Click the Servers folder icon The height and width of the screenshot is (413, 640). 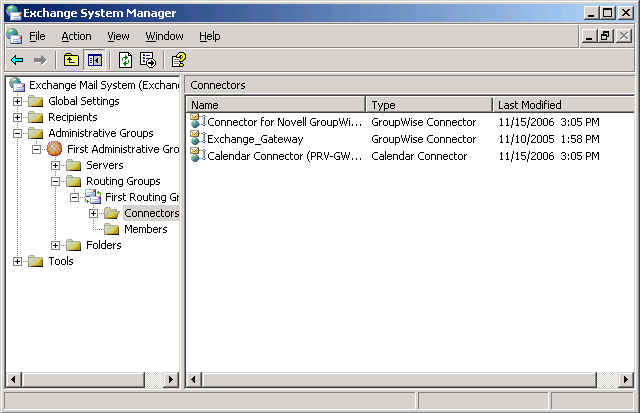(73, 165)
